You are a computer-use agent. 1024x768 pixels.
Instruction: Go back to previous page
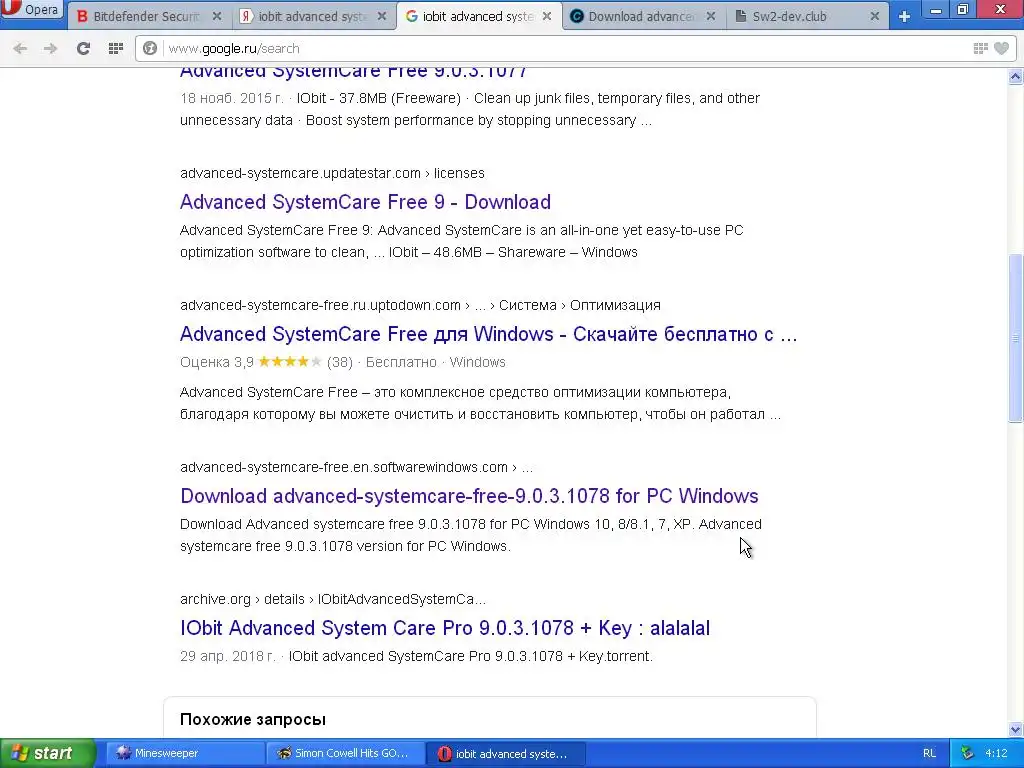tap(20, 48)
